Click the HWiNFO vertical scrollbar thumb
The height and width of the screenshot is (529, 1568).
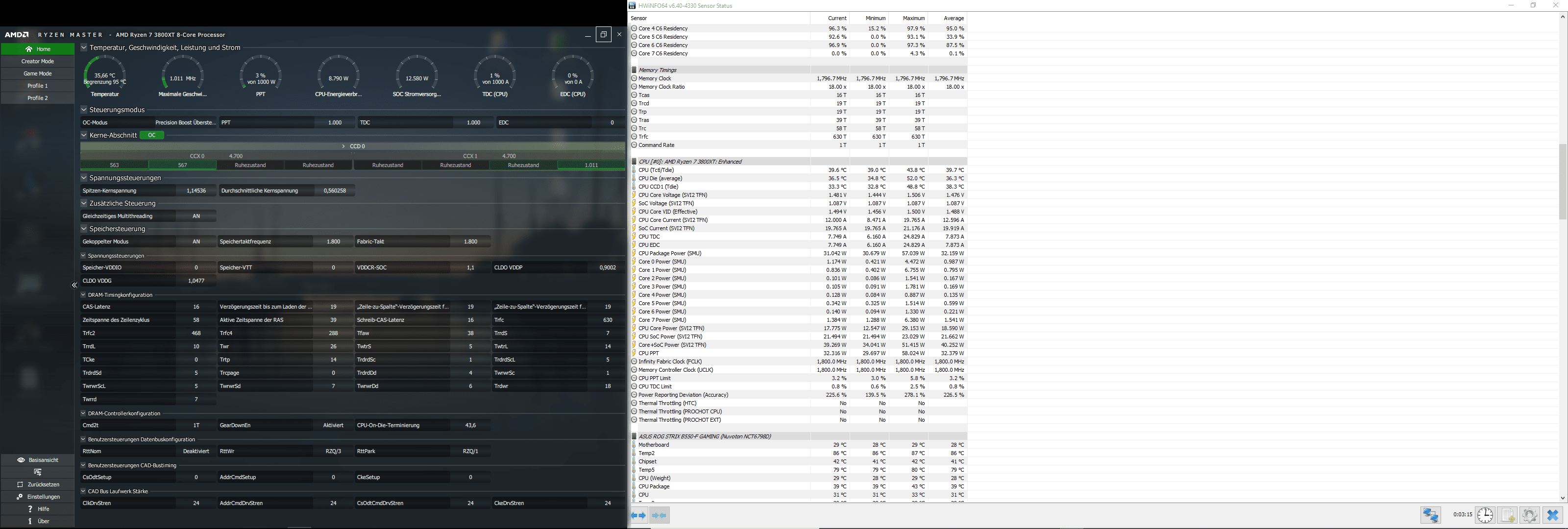(1563, 181)
